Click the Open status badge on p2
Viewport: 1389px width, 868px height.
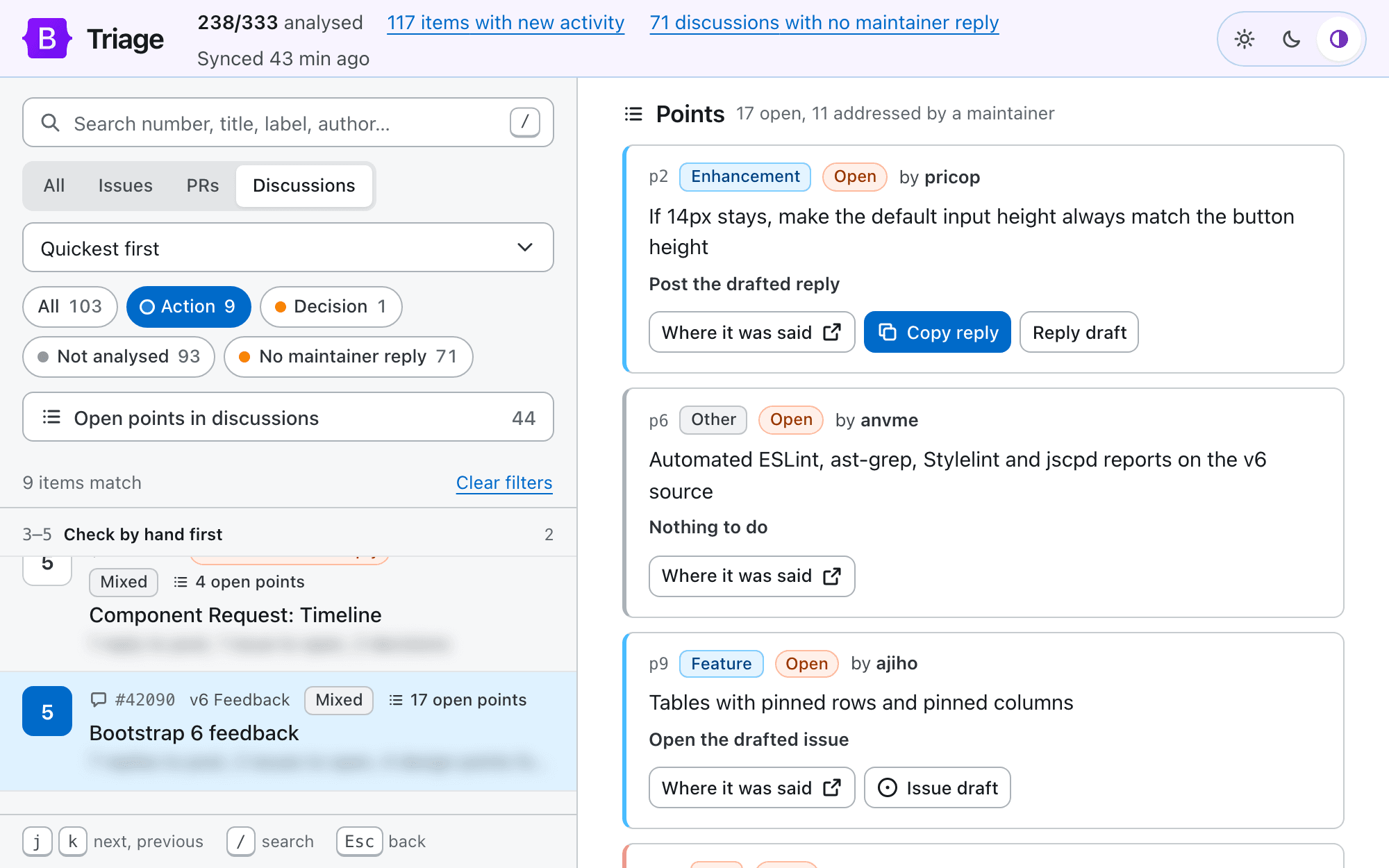[x=855, y=176]
